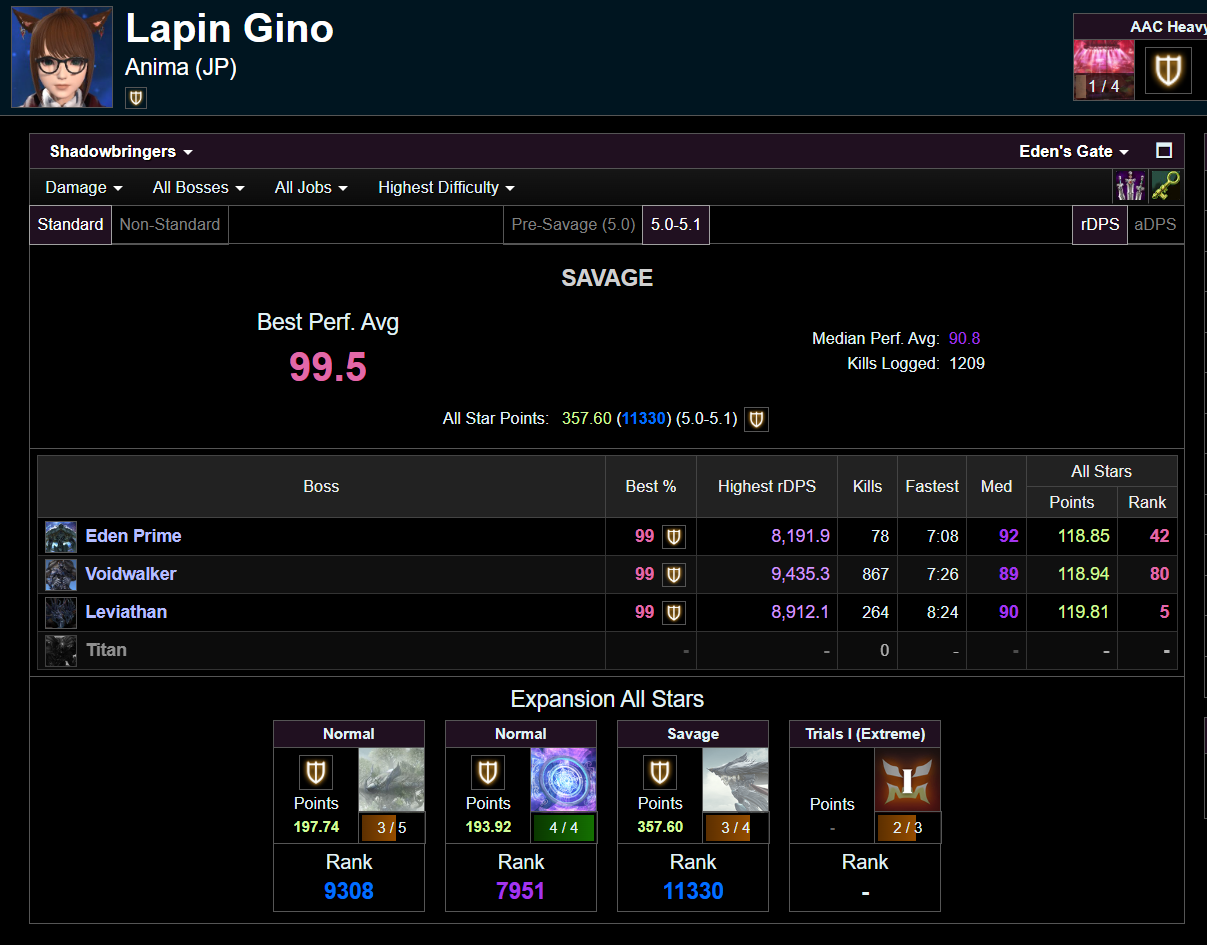
Task: Click Voidwalker's fastest kill 7:26
Action: pyautogui.click(x=942, y=574)
